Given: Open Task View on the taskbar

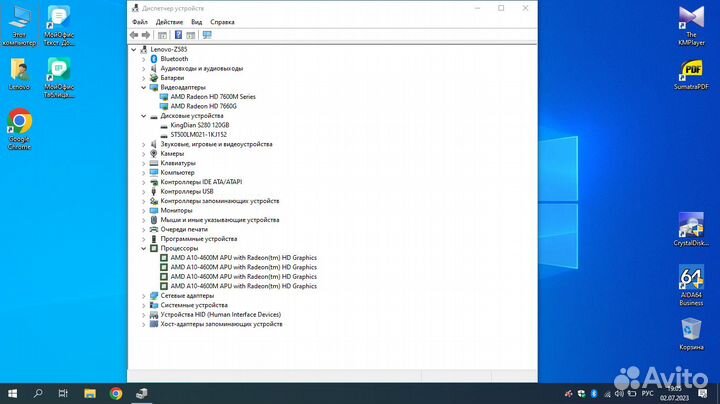Looking at the screenshot, I should coord(63,393).
